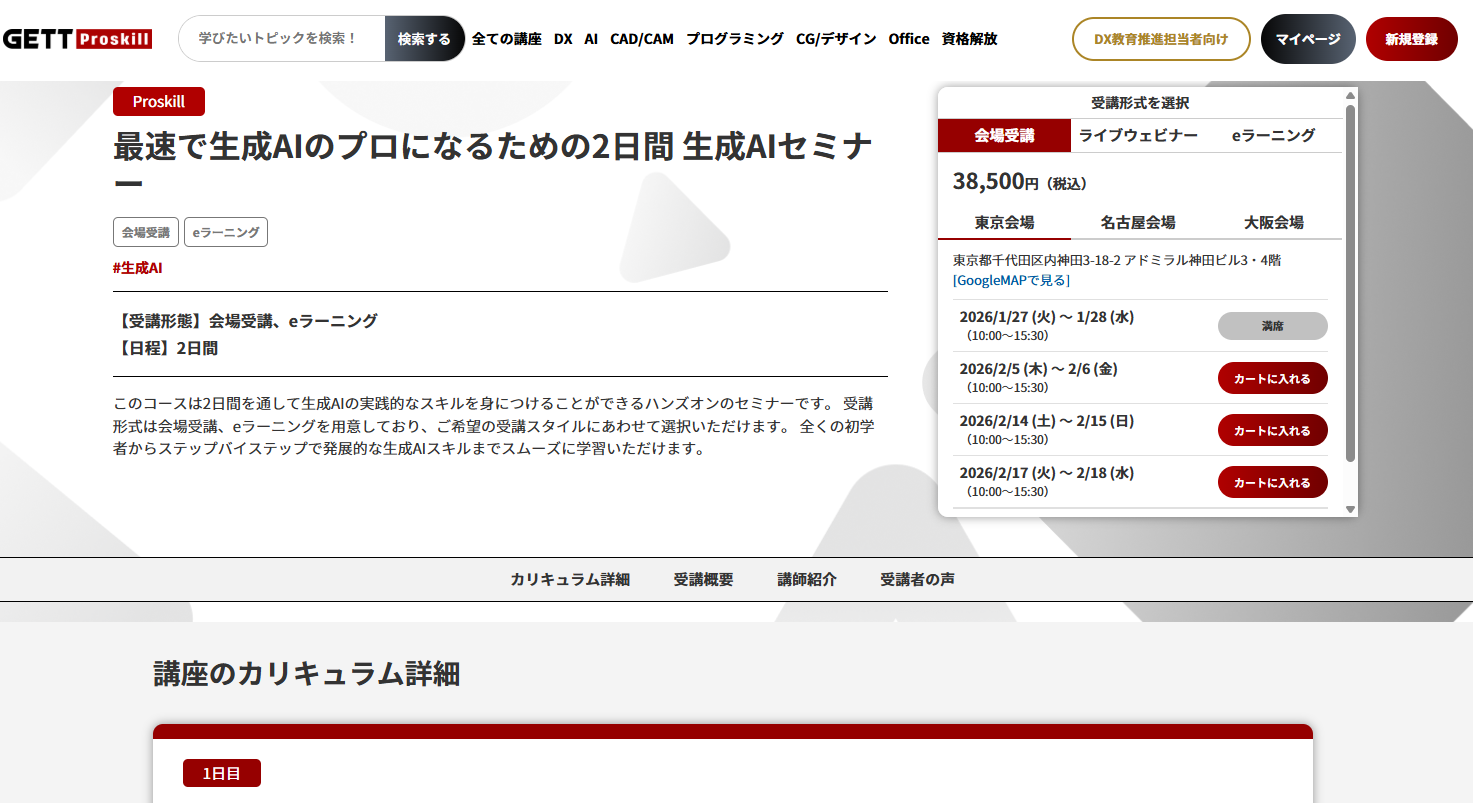Viewport: 1473px width, 803px height.
Task: Open マイページ
Action: coord(1308,39)
